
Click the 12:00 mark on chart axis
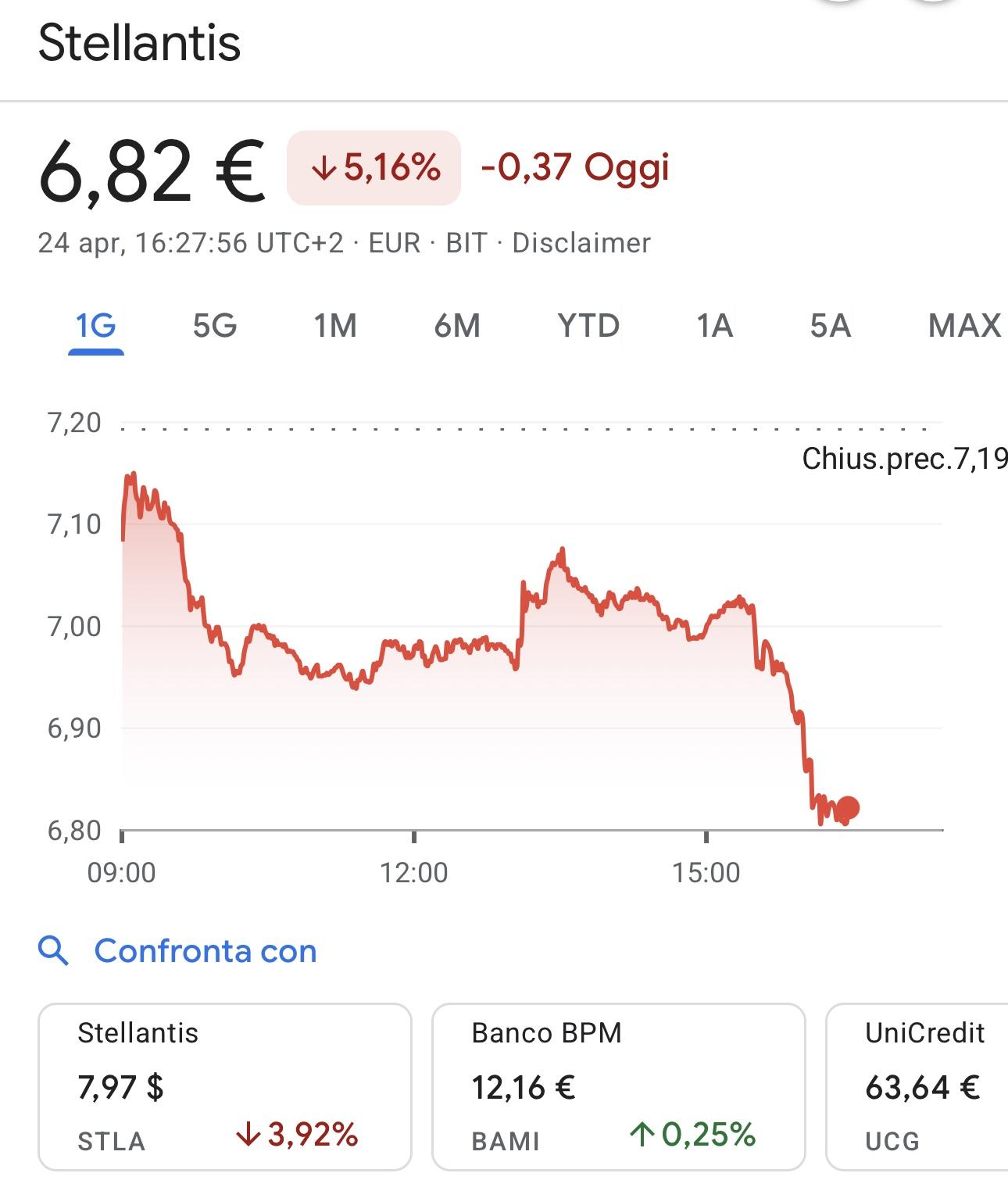pos(414,871)
